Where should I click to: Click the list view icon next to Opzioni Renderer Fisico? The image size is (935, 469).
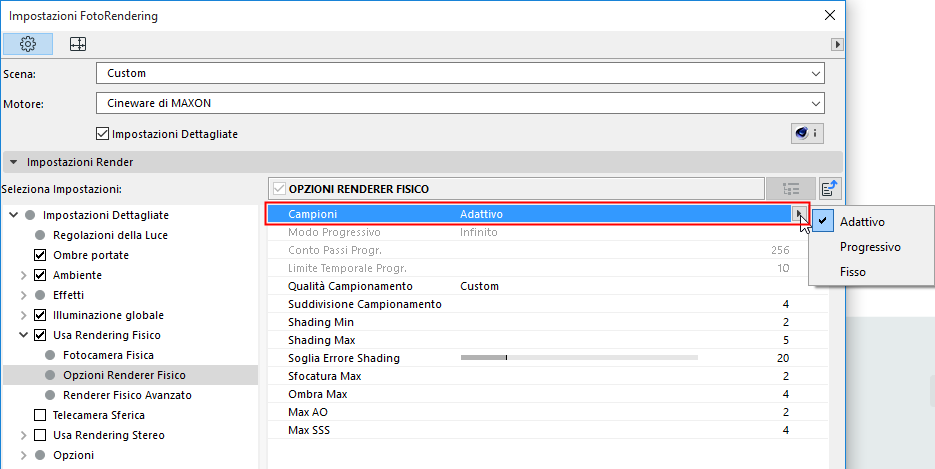[791, 190]
